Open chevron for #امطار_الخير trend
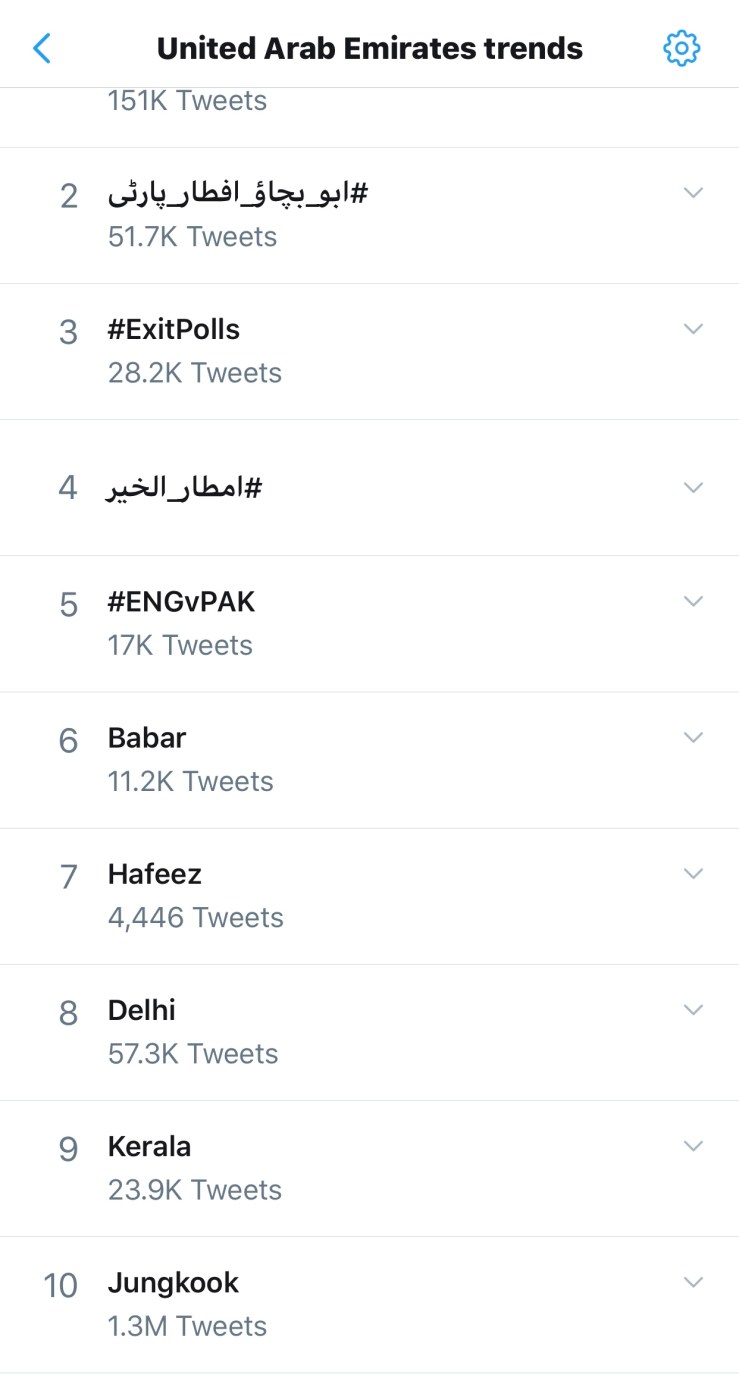Screen dimensions: 739x1378 [693, 487]
